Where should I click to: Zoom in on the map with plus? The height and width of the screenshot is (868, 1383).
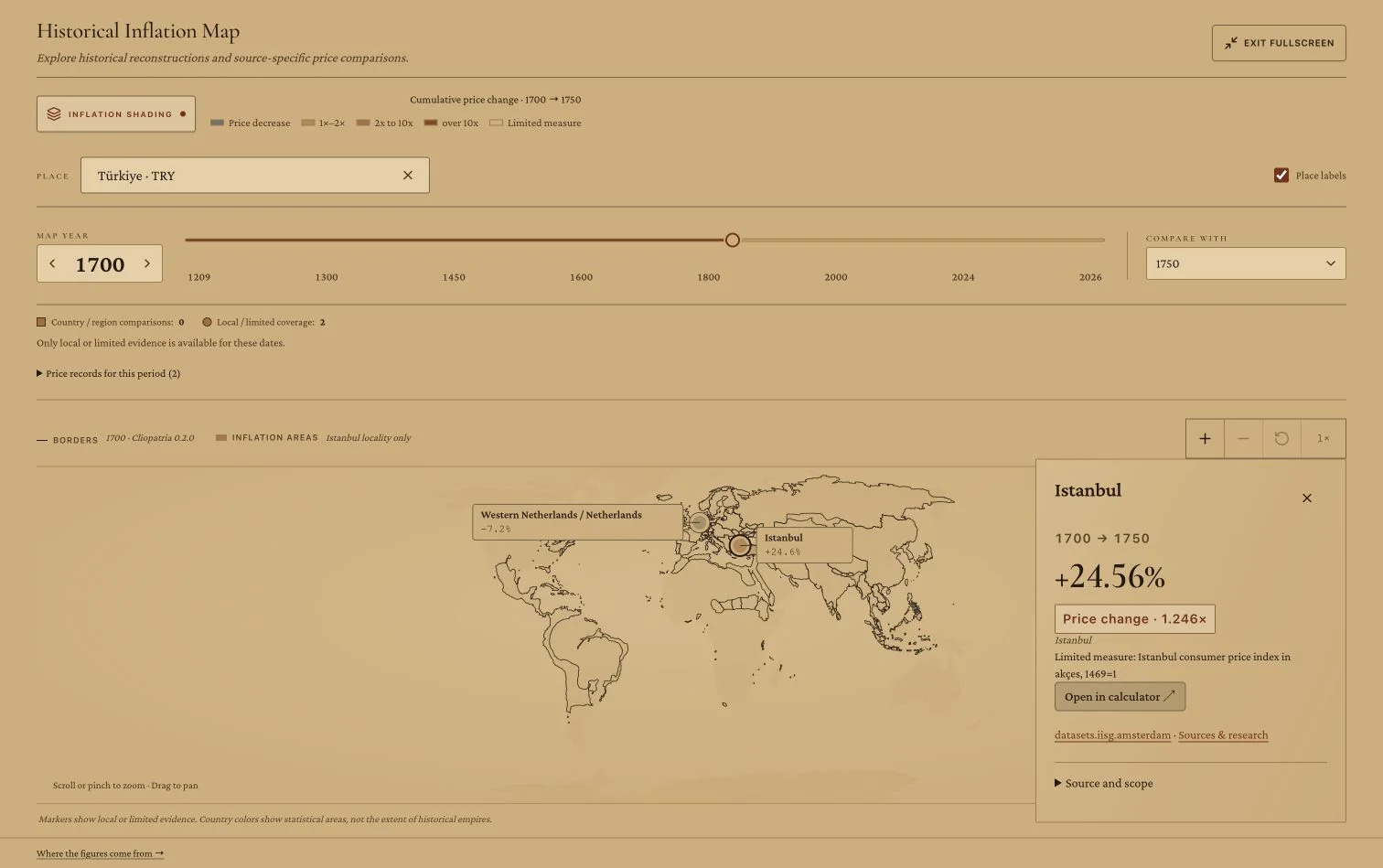coord(1206,439)
